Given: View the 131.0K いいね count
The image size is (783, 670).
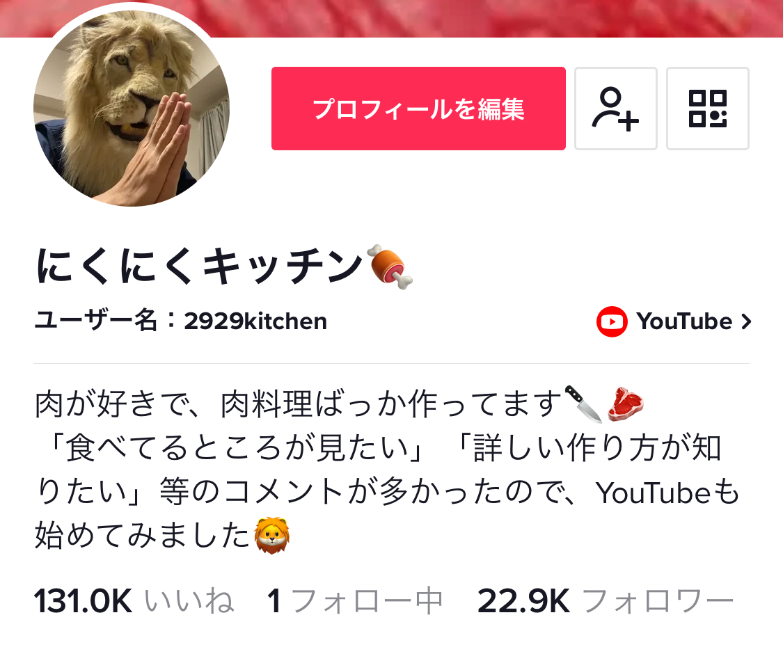Looking at the screenshot, I should point(134,601).
